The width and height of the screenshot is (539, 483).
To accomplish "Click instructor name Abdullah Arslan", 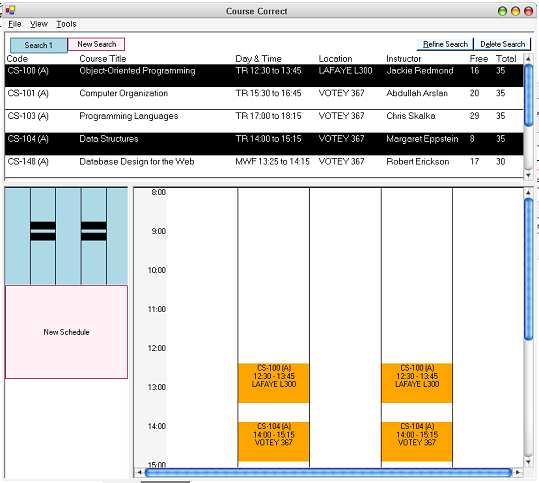I will (x=417, y=94).
